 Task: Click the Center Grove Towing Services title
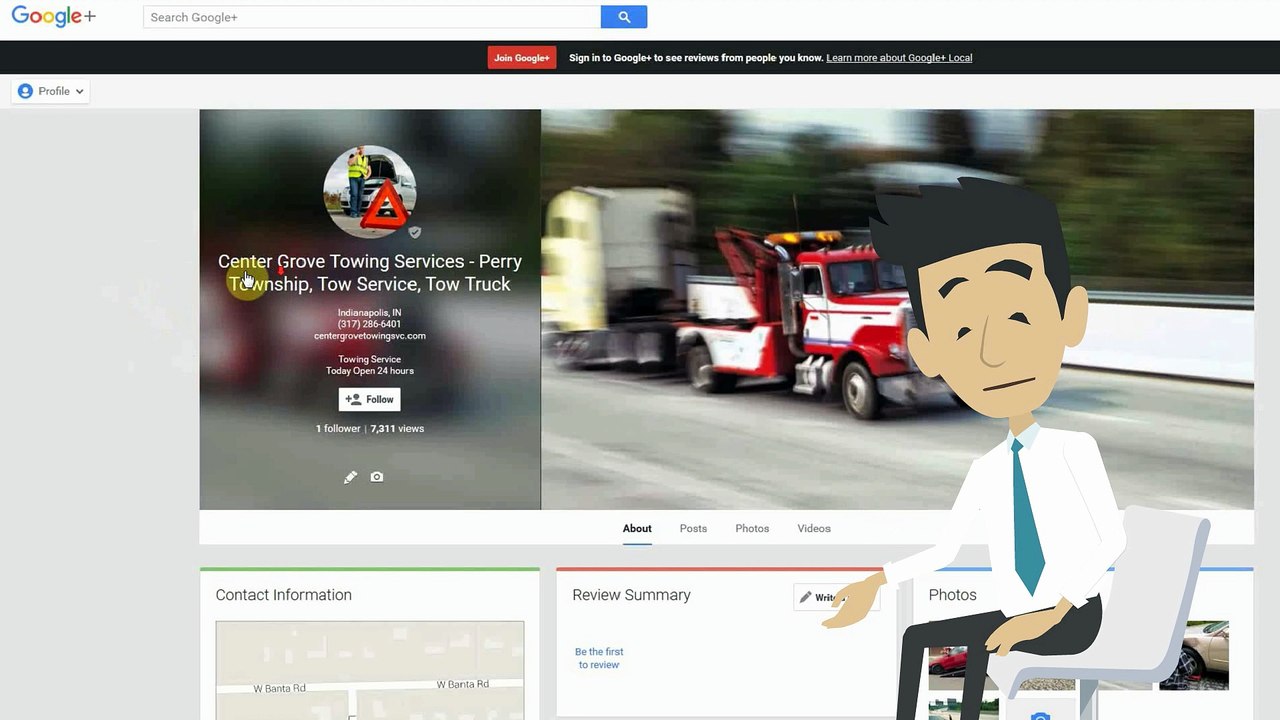(370, 272)
